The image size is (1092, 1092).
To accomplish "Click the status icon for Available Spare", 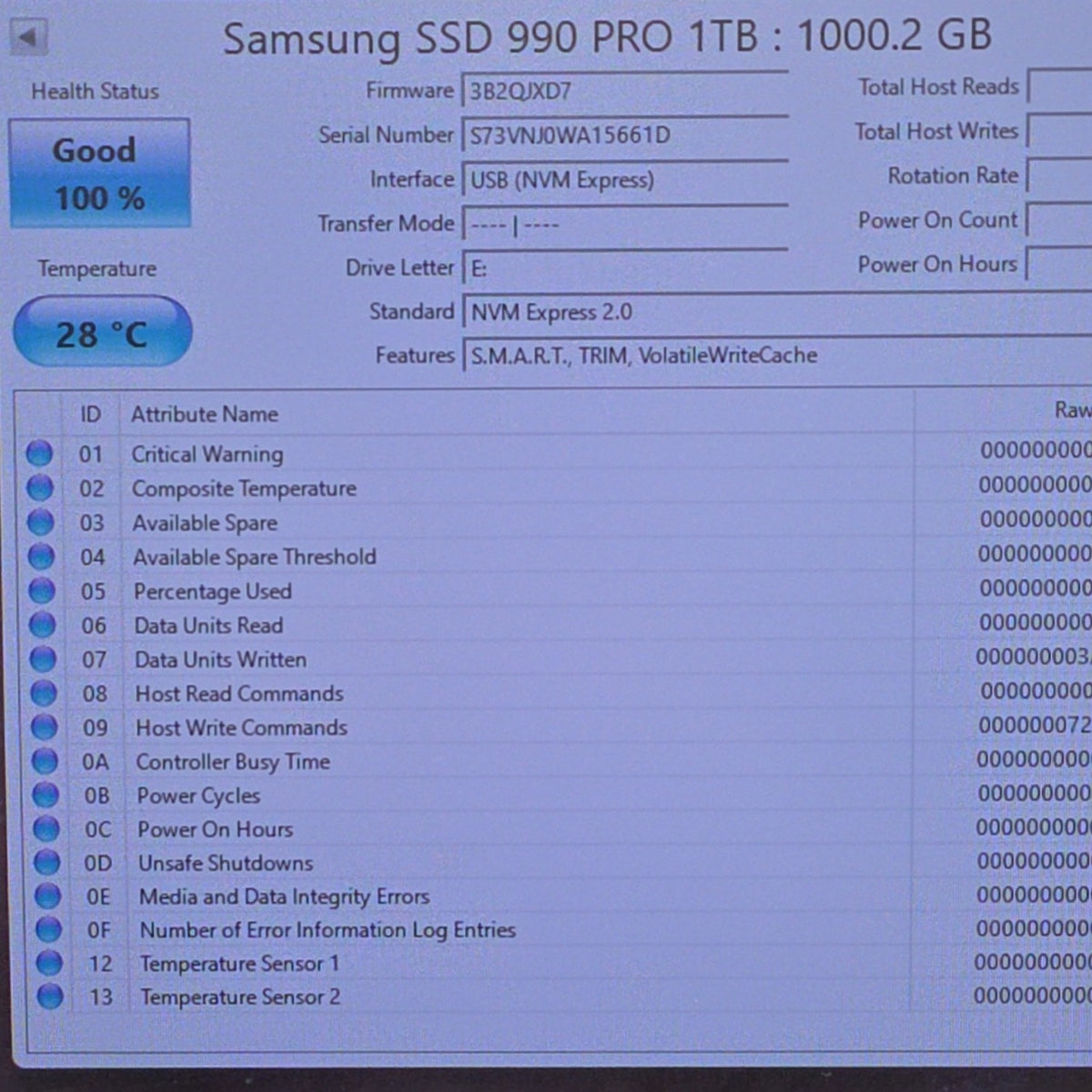I will click(41, 522).
